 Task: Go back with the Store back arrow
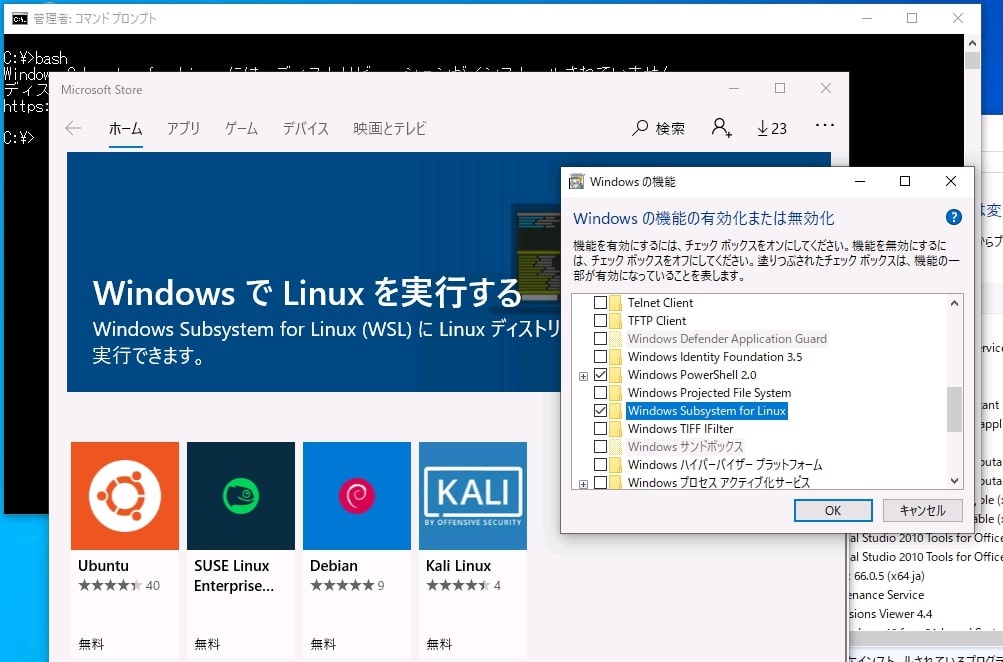(73, 128)
